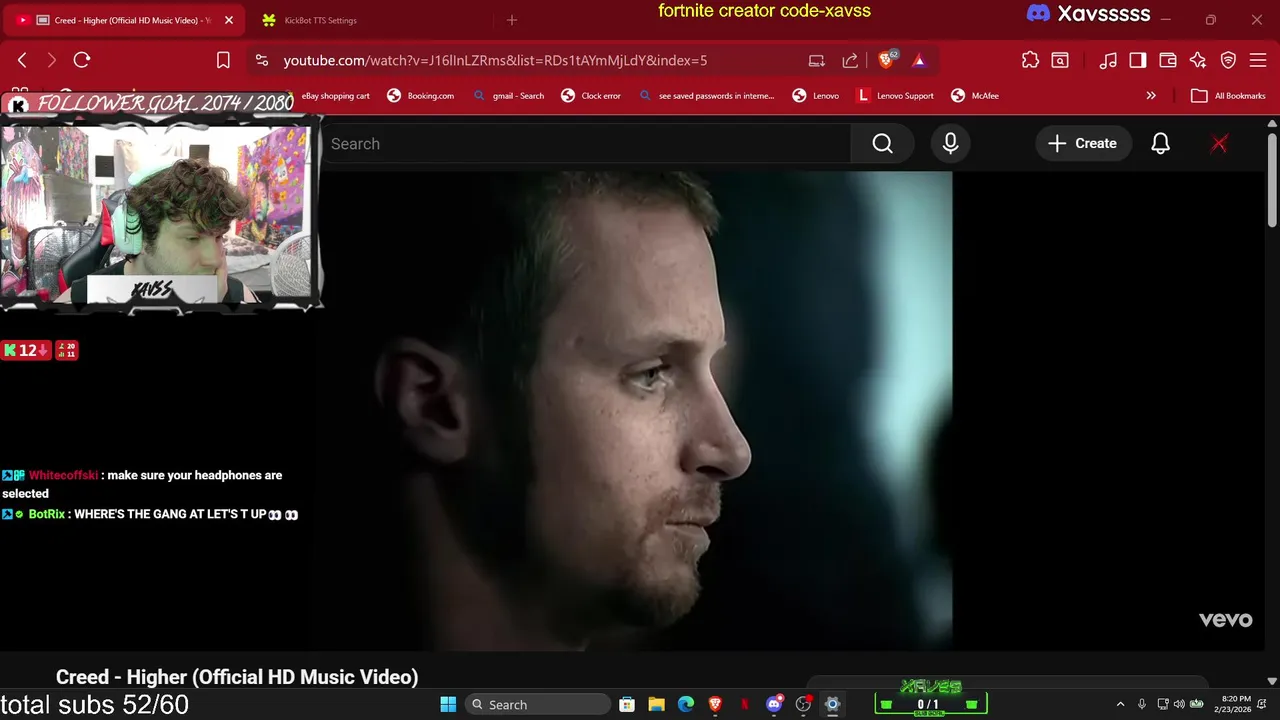Toggle the browser sidebar panel
This screenshot has height=720, width=1280.
1138,60
